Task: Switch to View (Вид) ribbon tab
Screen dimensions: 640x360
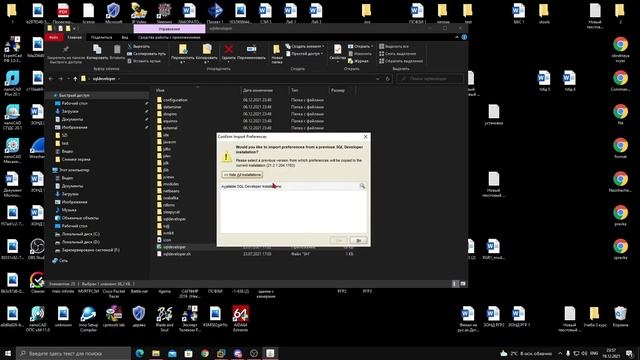Action: [124, 38]
